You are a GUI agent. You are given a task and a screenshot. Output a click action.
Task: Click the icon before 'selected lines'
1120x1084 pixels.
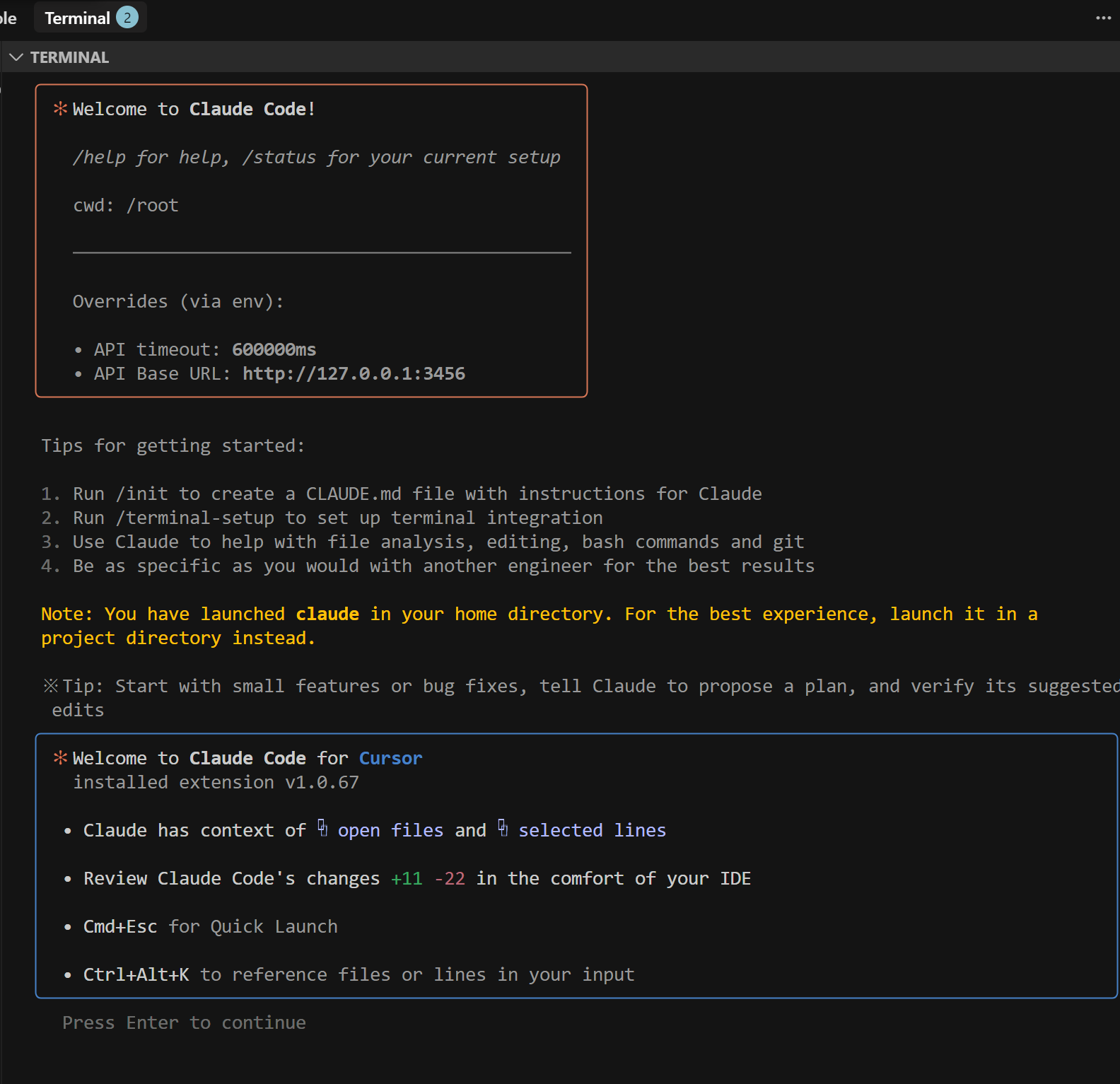pyautogui.click(x=503, y=828)
